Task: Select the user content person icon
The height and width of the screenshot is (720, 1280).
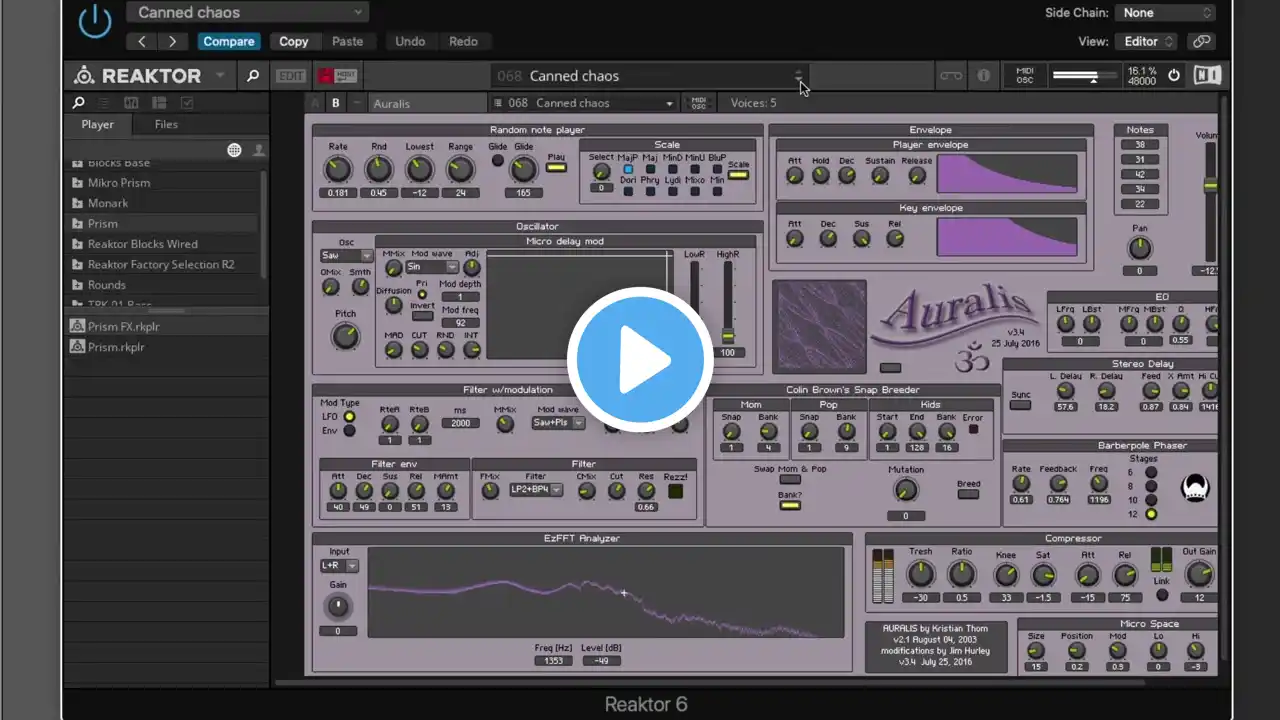Action: pyautogui.click(x=259, y=150)
